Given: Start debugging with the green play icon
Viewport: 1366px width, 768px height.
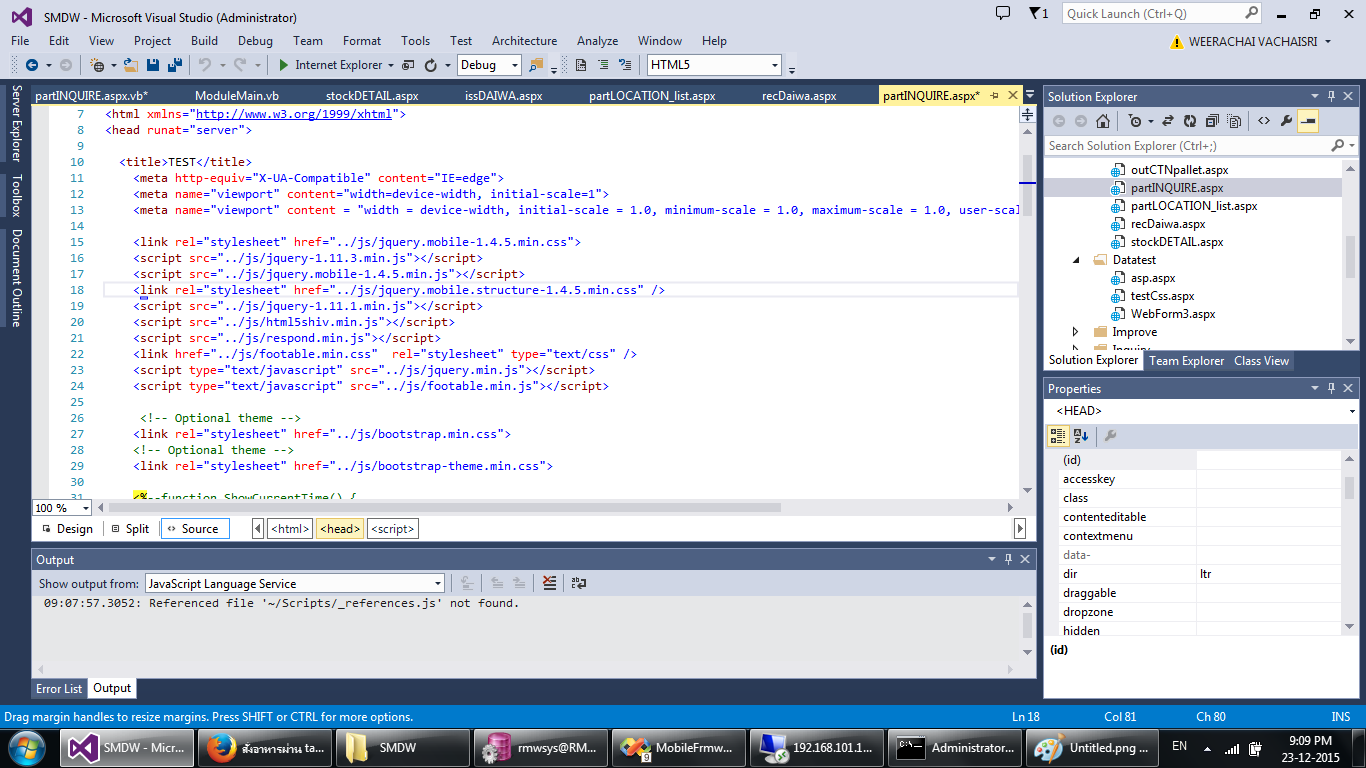Looking at the screenshot, I should point(284,65).
